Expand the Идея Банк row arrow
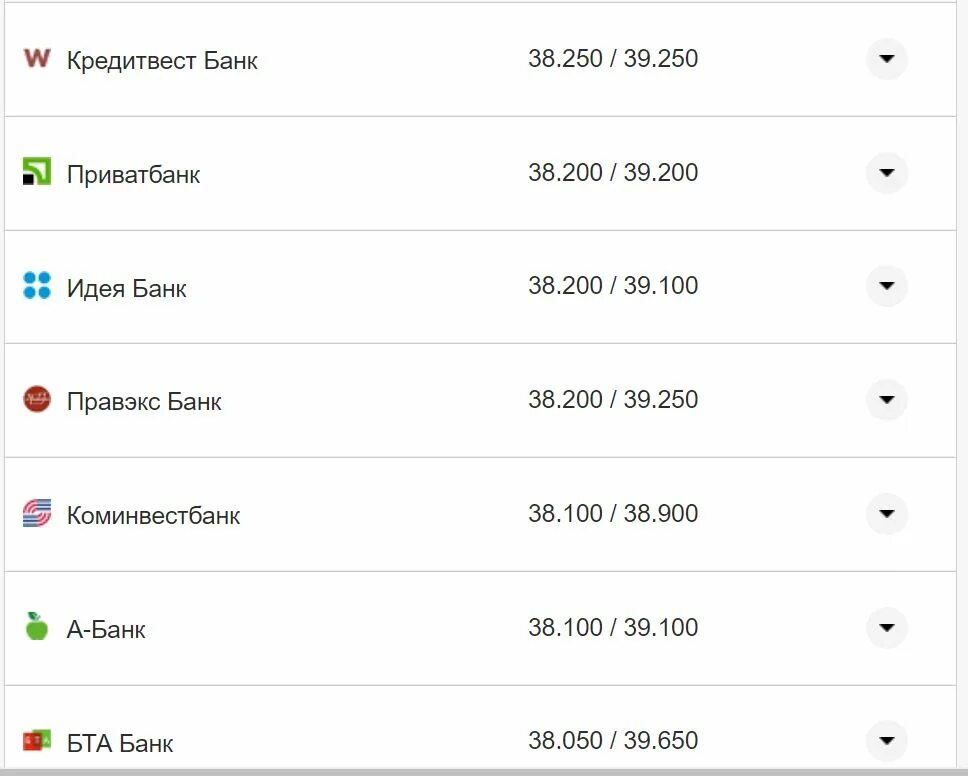The width and height of the screenshot is (968, 776). click(886, 286)
